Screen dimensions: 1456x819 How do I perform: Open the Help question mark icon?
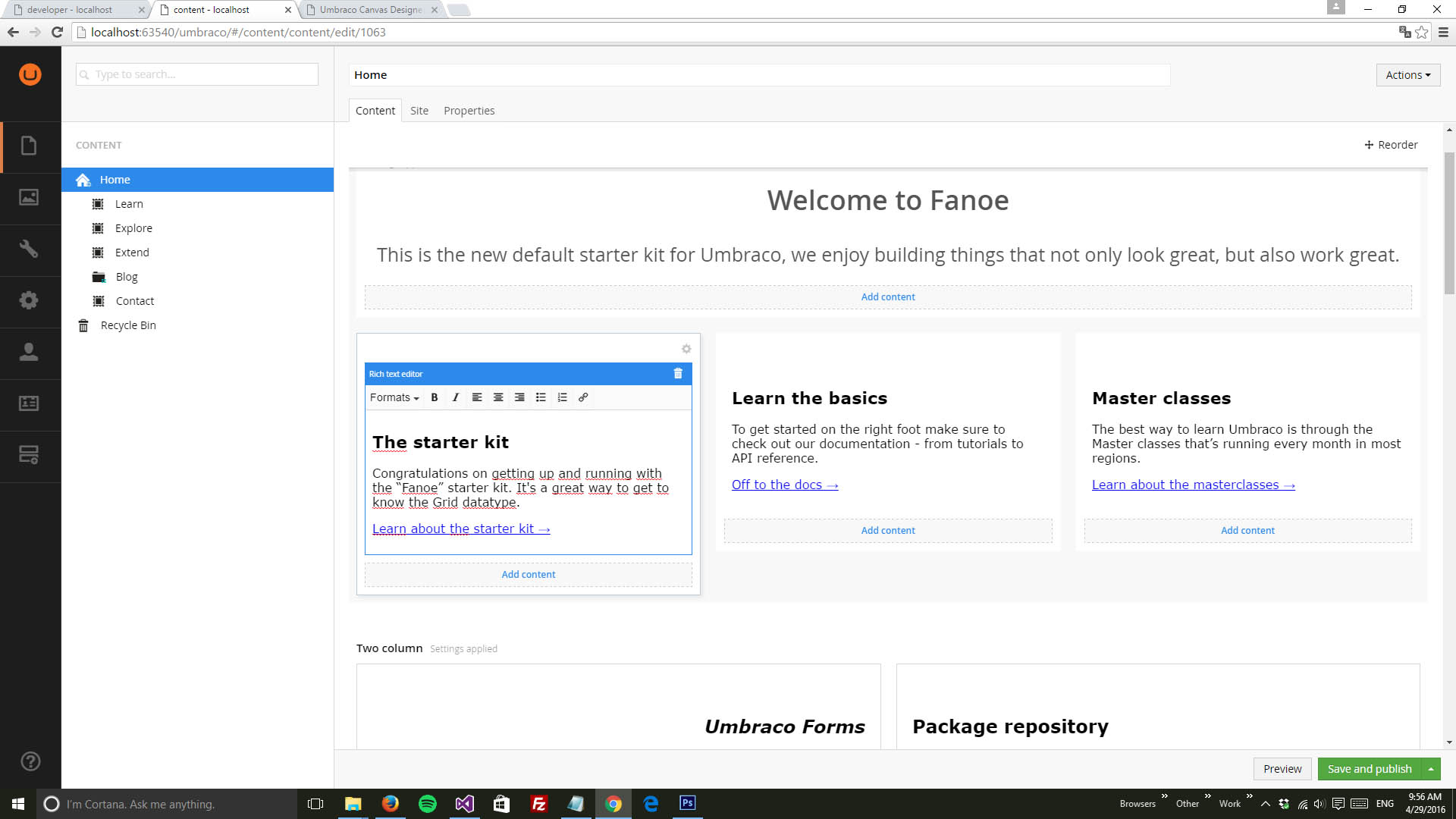[30, 761]
